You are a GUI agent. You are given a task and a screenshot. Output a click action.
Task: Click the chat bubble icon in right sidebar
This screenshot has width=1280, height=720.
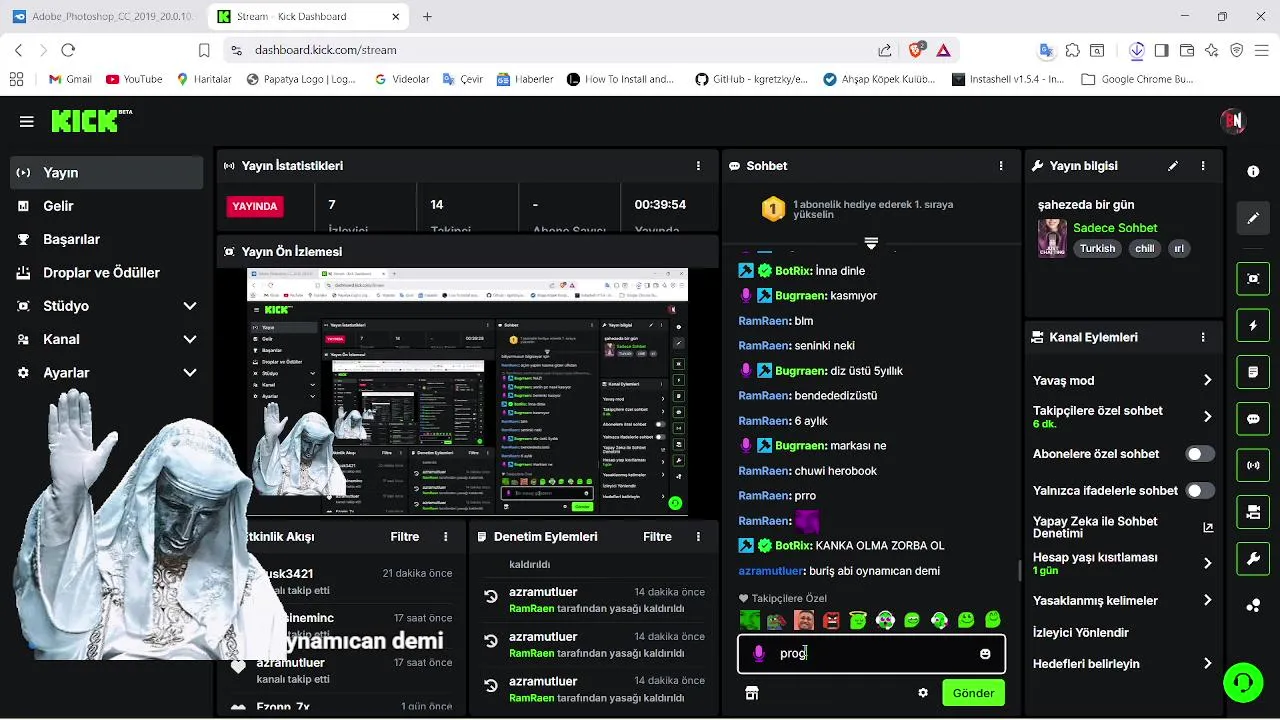(x=1253, y=419)
